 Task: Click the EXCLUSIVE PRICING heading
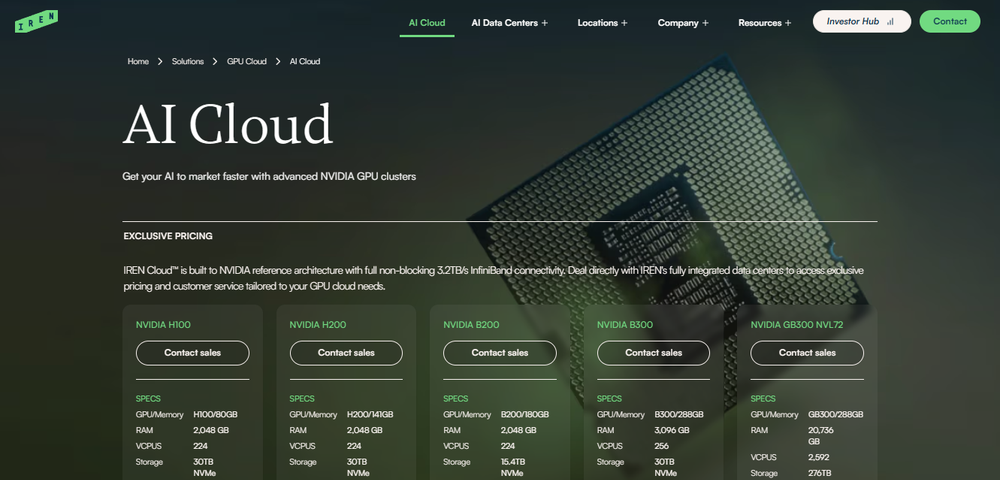168,236
